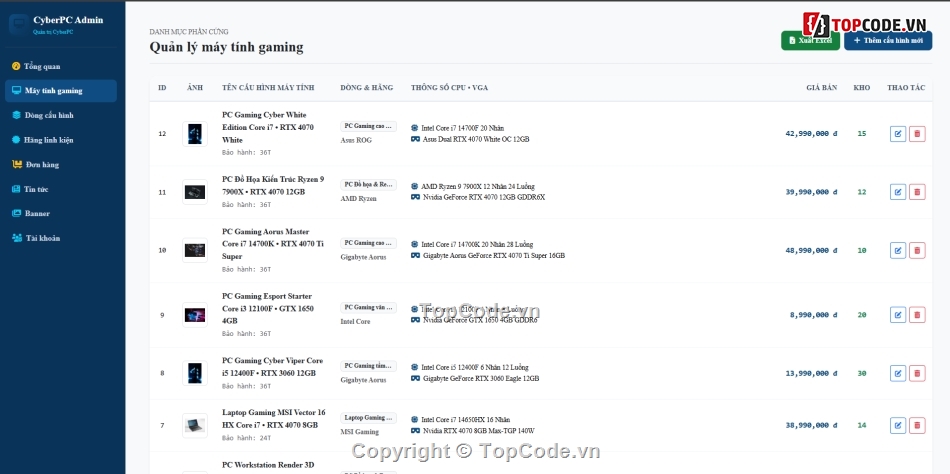Screen dimensions: 950x474
Task: Edit PC Gaming Cyber White Edition row
Action: coord(898,133)
